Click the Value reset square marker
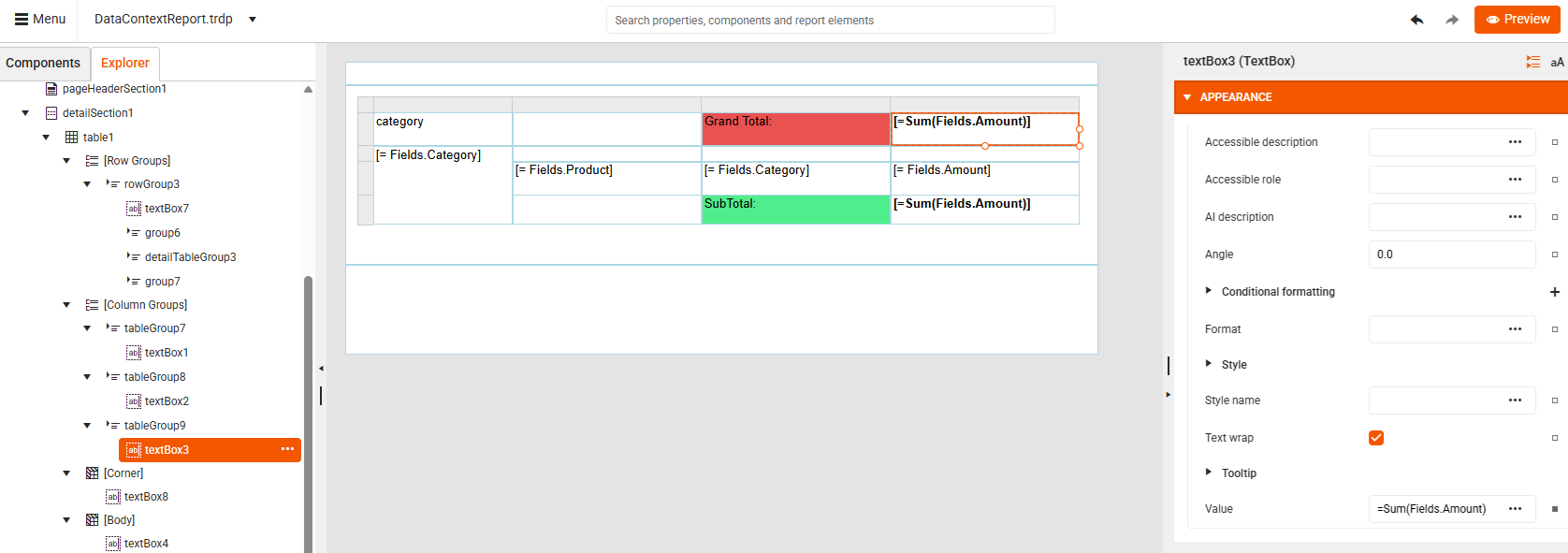The image size is (1568, 553). [x=1555, y=509]
